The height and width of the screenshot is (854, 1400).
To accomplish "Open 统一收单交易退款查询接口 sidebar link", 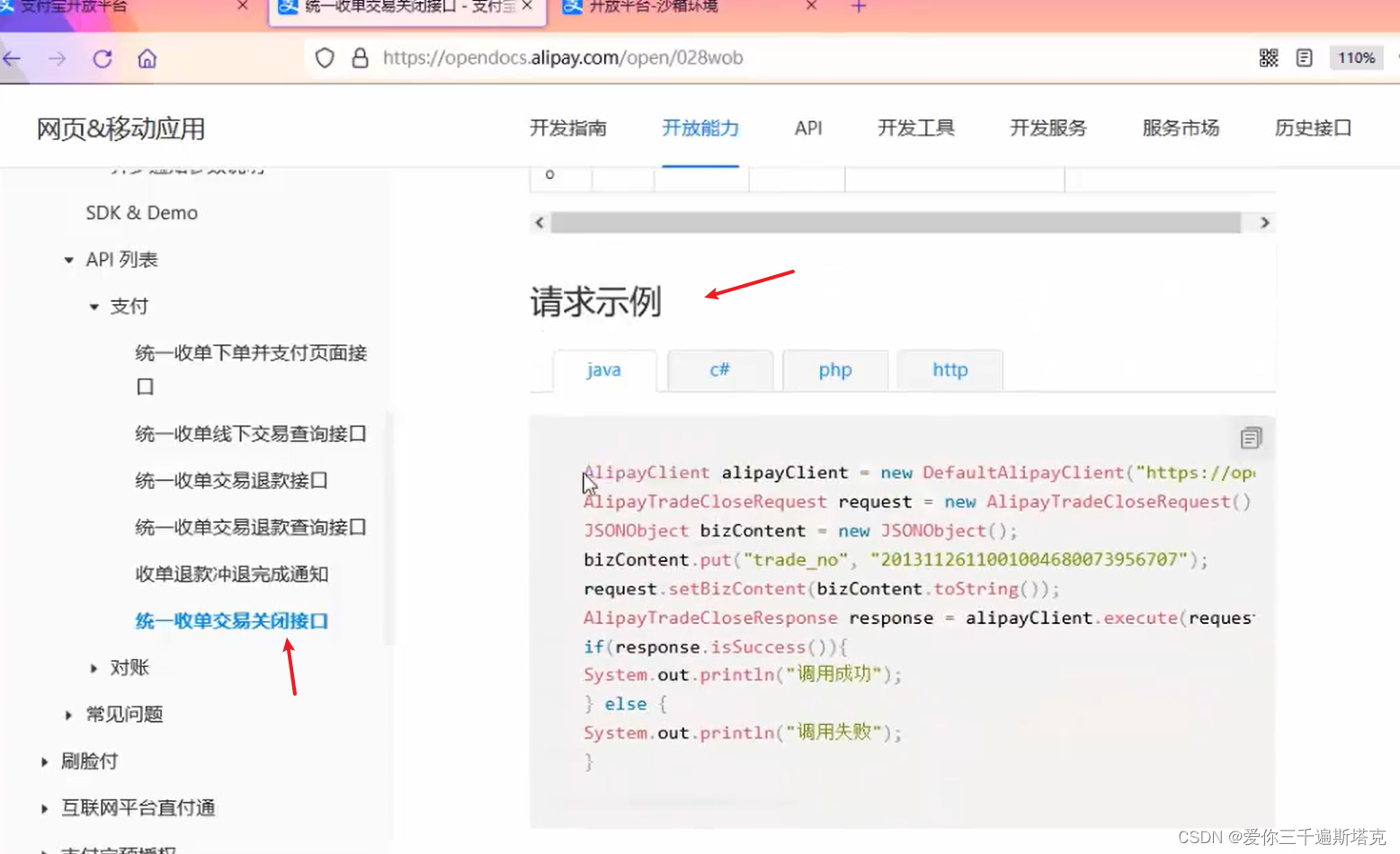I will click(x=251, y=528).
